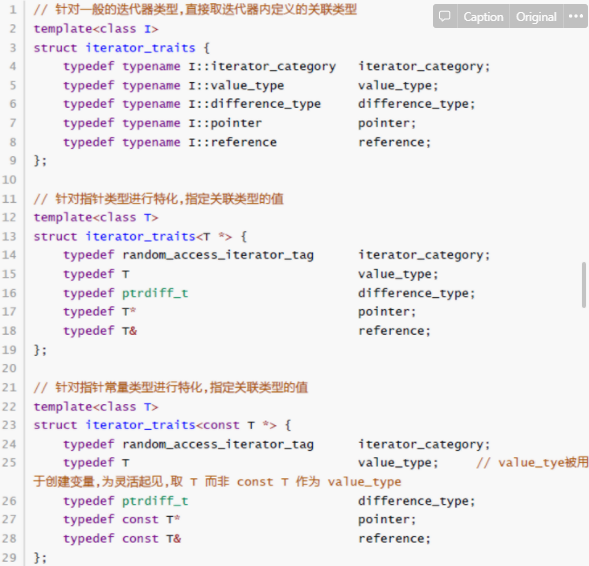Image resolution: width=589 pixels, height=566 pixels.
Task: Click 'iterator_traits<T *>' on line 13
Action: (x=159, y=237)
